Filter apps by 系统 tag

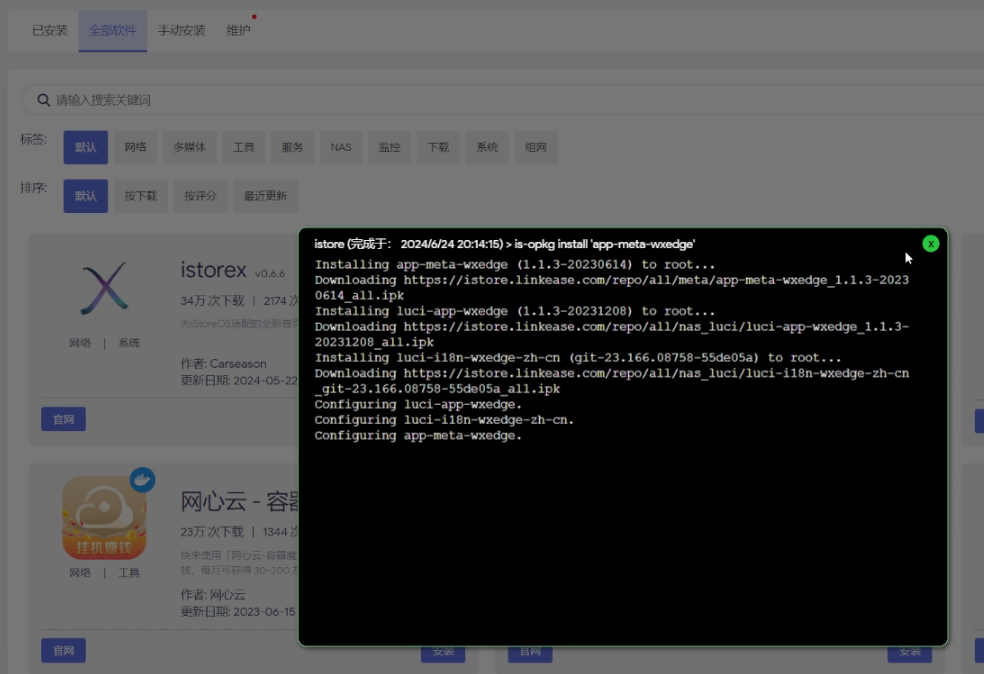(487, 147)
